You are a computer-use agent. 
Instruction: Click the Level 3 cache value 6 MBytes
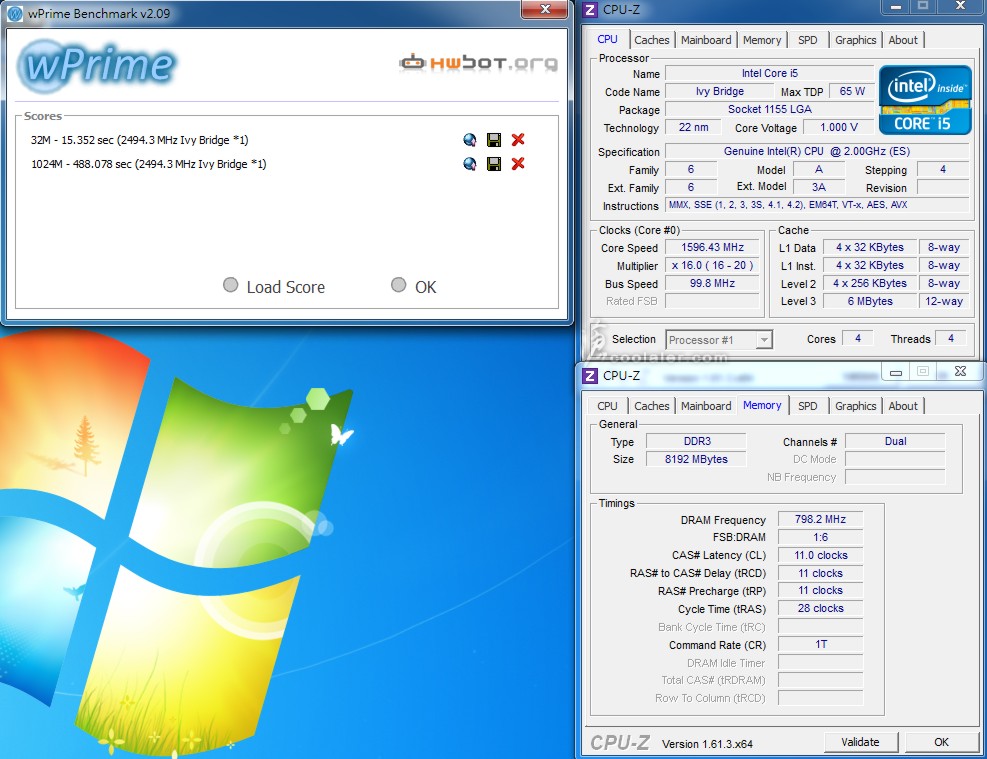tap(870, 301)
